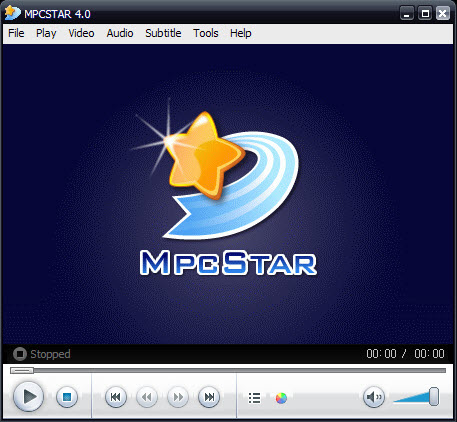
Task: Start playback with the Play button
Action: (28, 397)
